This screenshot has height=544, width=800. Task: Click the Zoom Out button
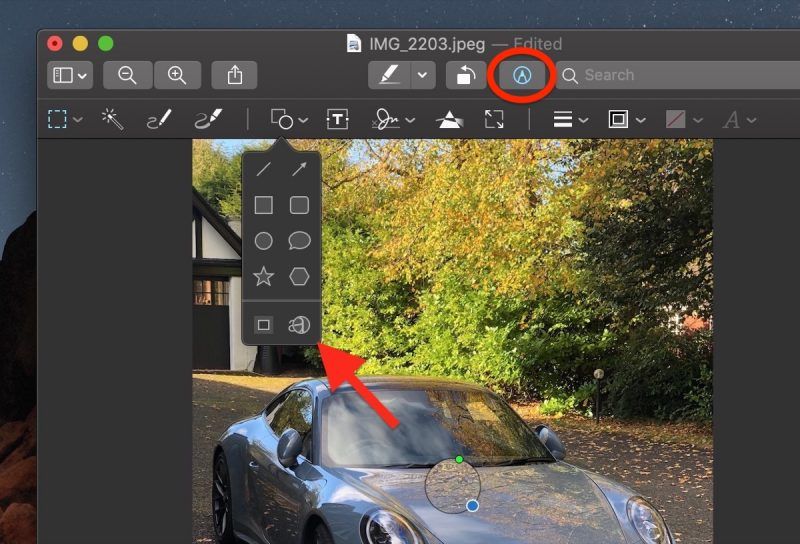(128, 75)
